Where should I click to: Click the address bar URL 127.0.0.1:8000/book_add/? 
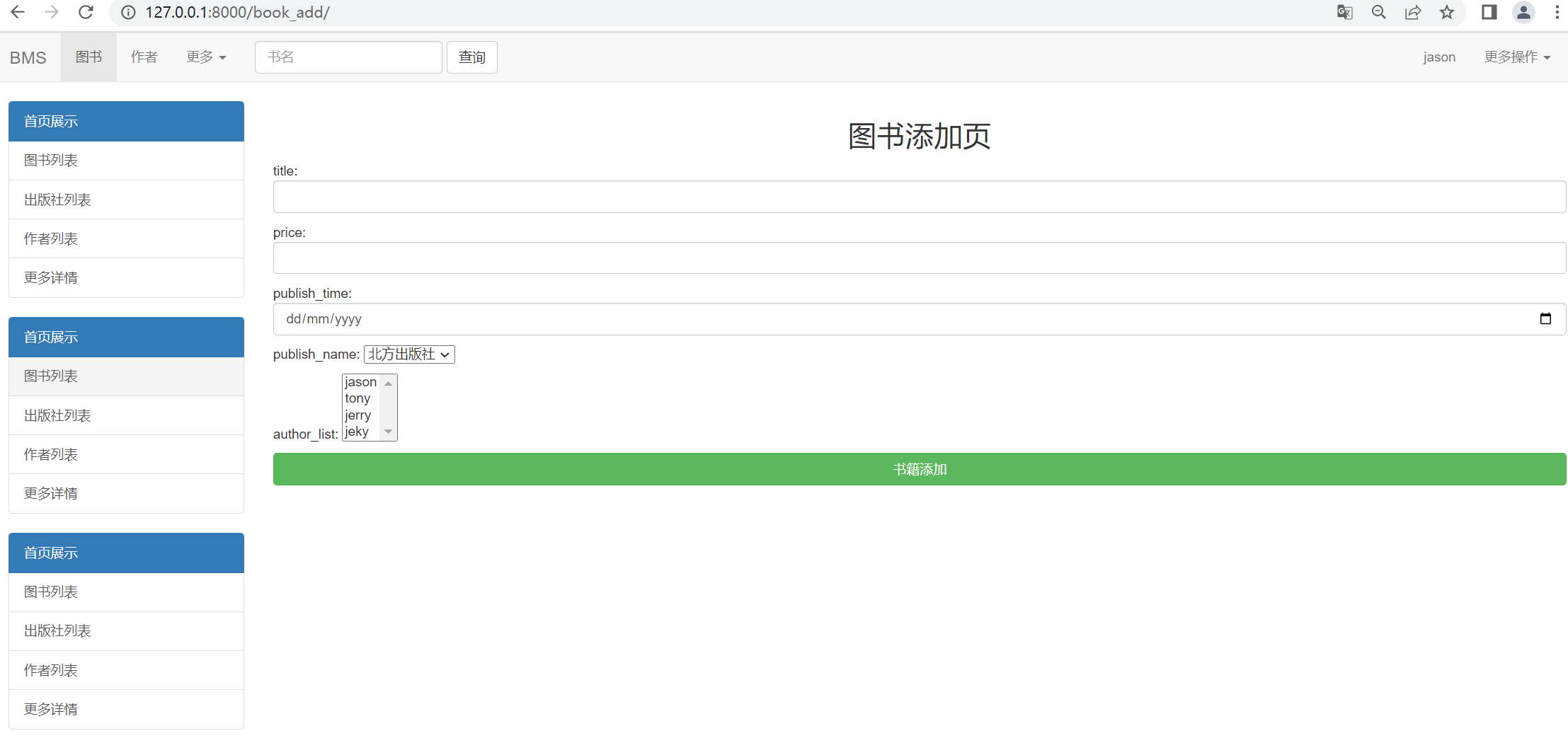[238, 12]
